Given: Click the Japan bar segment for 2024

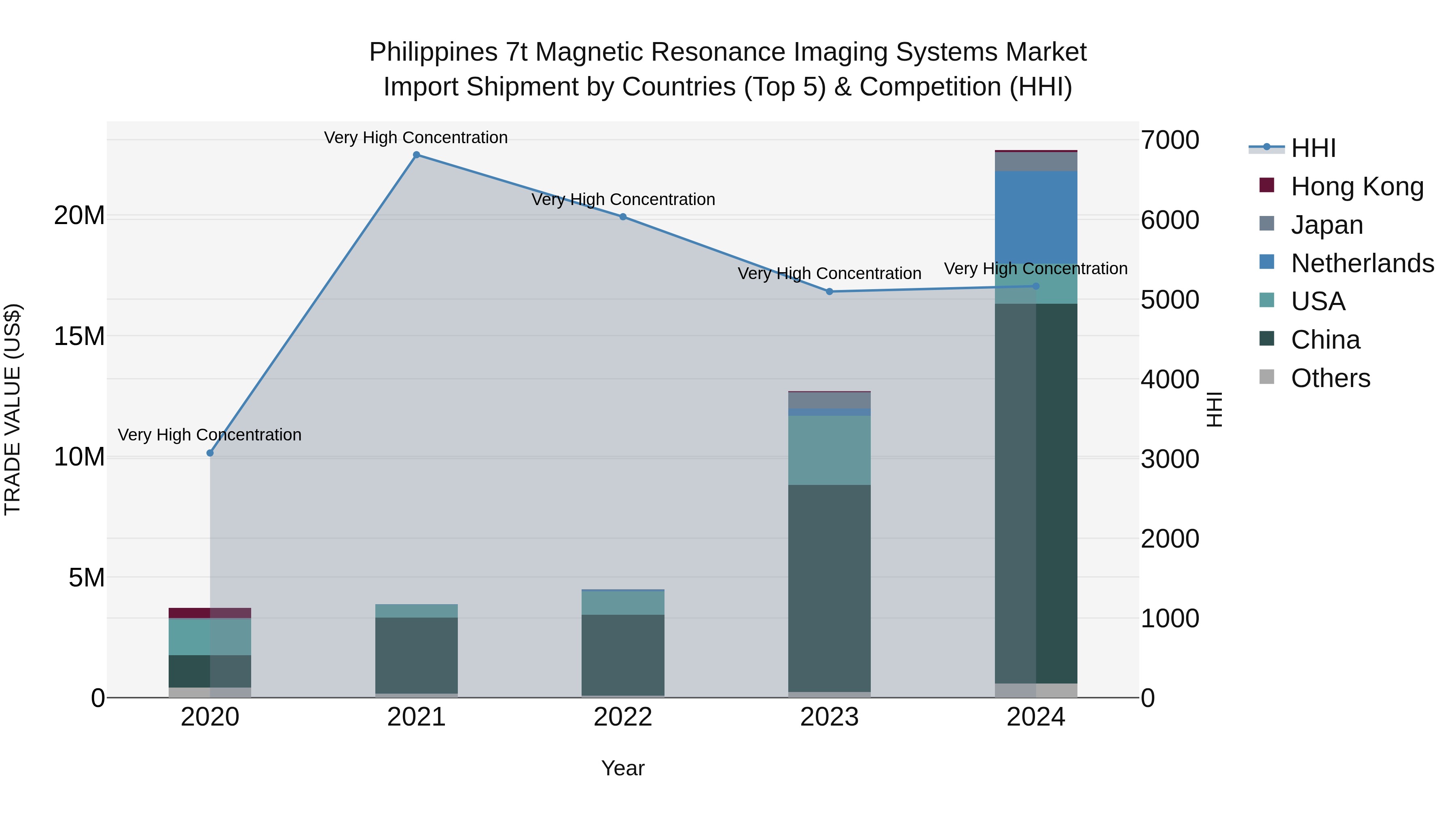Looking at the screenshot, I should click(1036, 162).
